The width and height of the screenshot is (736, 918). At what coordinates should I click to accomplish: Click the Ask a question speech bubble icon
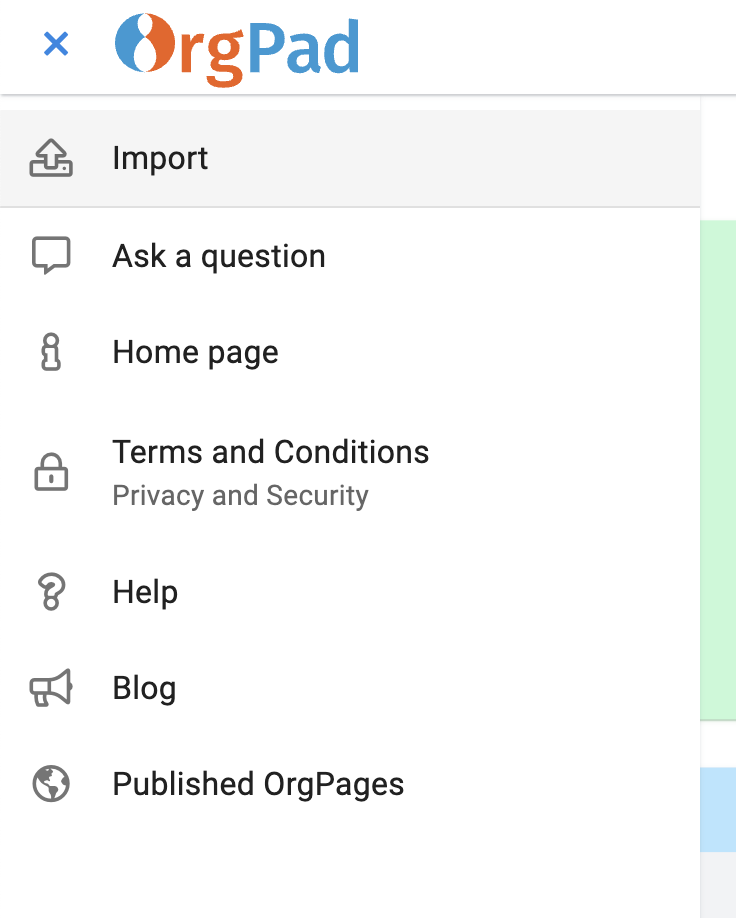coord(50,255)
